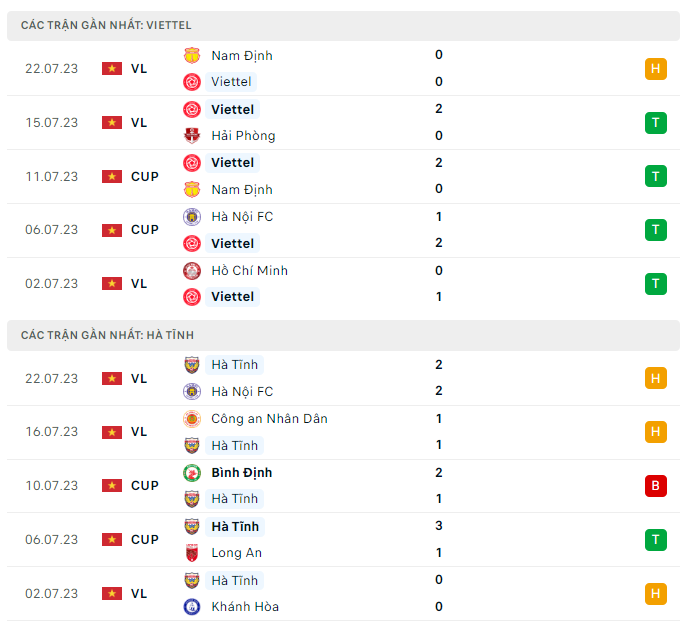
Task: Click Bình Định team crest icon
Action: (x=192, y=473)
